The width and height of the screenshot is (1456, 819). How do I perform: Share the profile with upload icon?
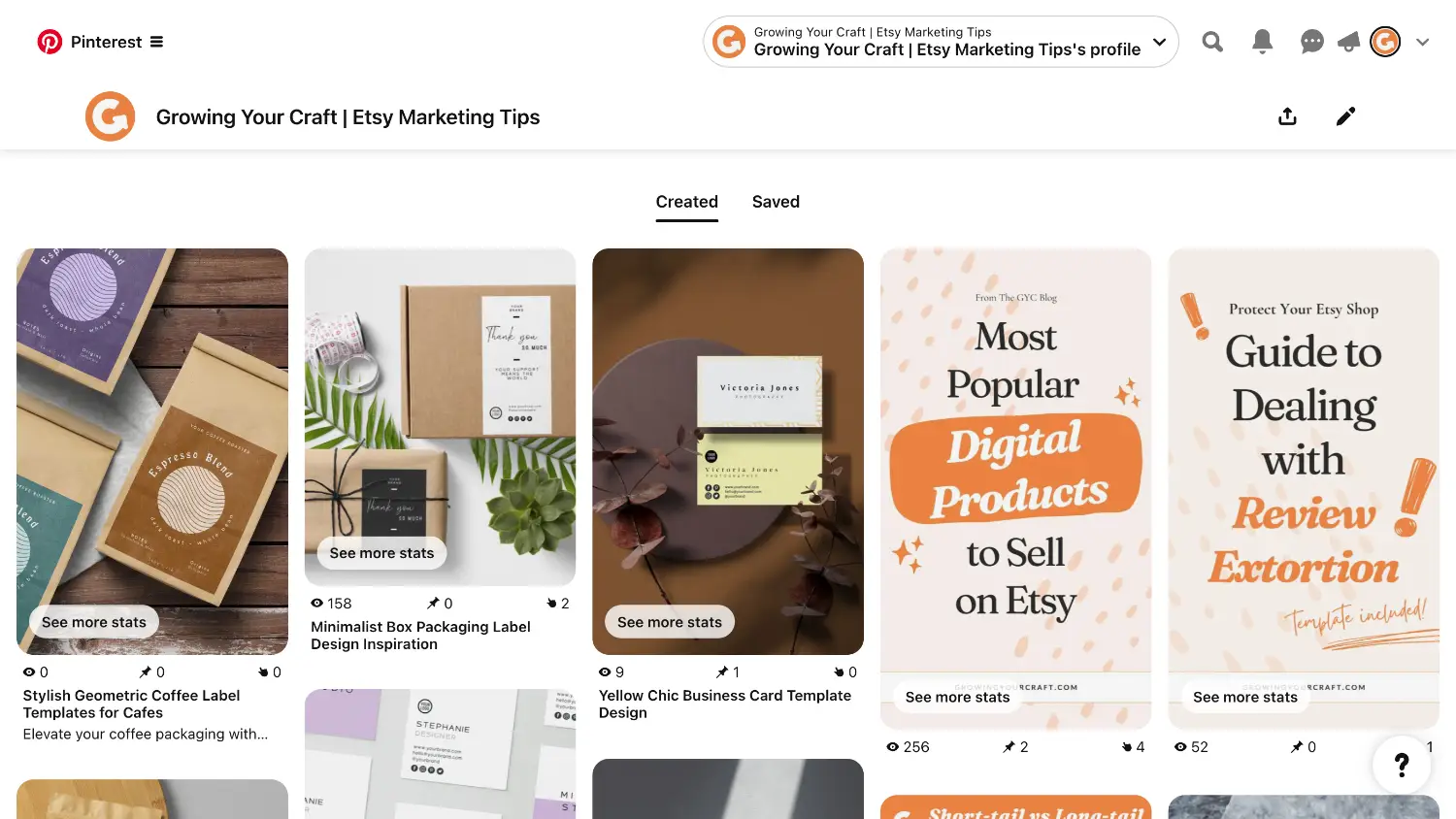pos(1287,116)
